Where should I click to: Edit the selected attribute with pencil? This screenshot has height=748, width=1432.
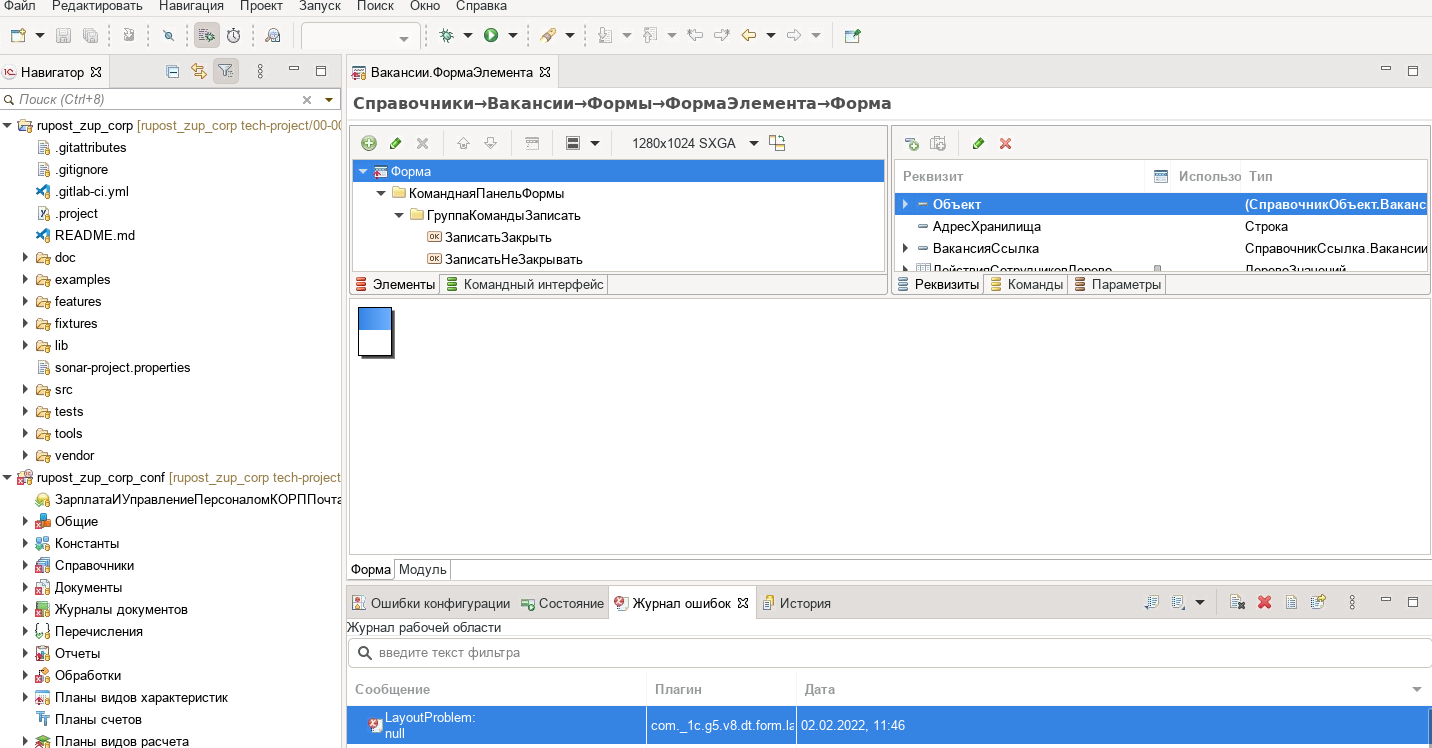[978, 143]
